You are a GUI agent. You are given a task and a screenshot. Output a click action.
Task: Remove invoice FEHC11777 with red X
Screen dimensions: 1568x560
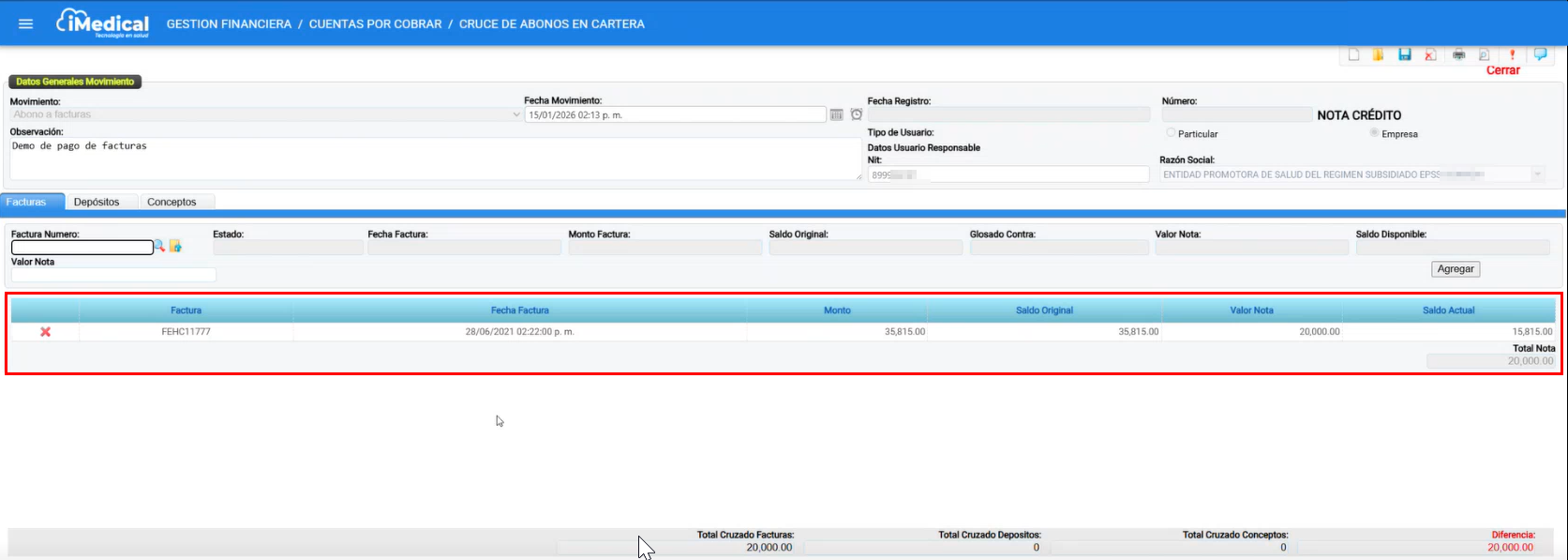tap(45, 332)
